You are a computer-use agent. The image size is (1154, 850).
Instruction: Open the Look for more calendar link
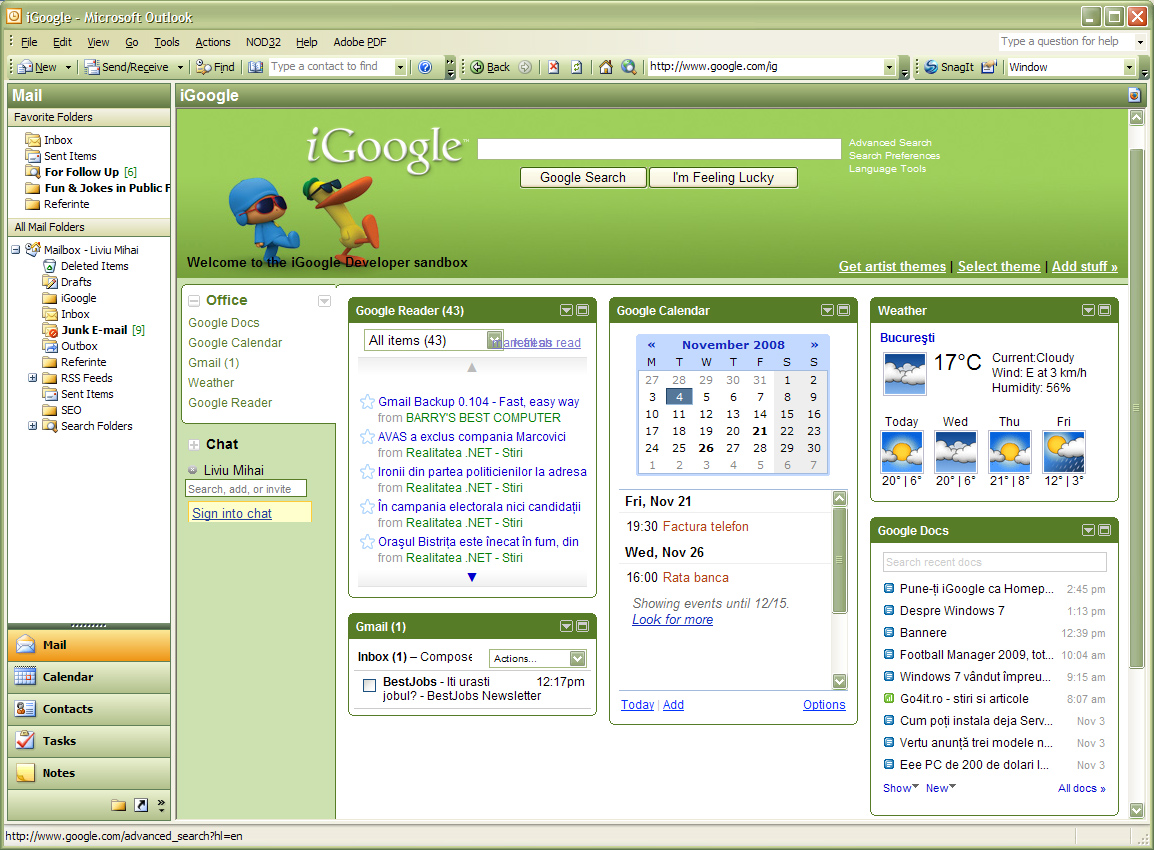click(673, 620)
